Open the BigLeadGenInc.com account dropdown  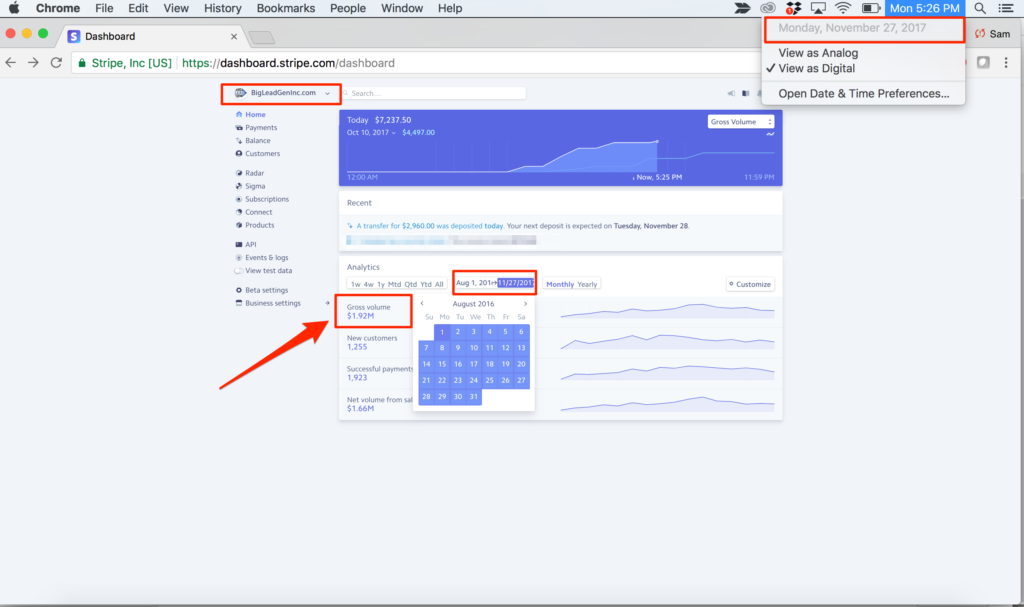(x=282, y=93)
